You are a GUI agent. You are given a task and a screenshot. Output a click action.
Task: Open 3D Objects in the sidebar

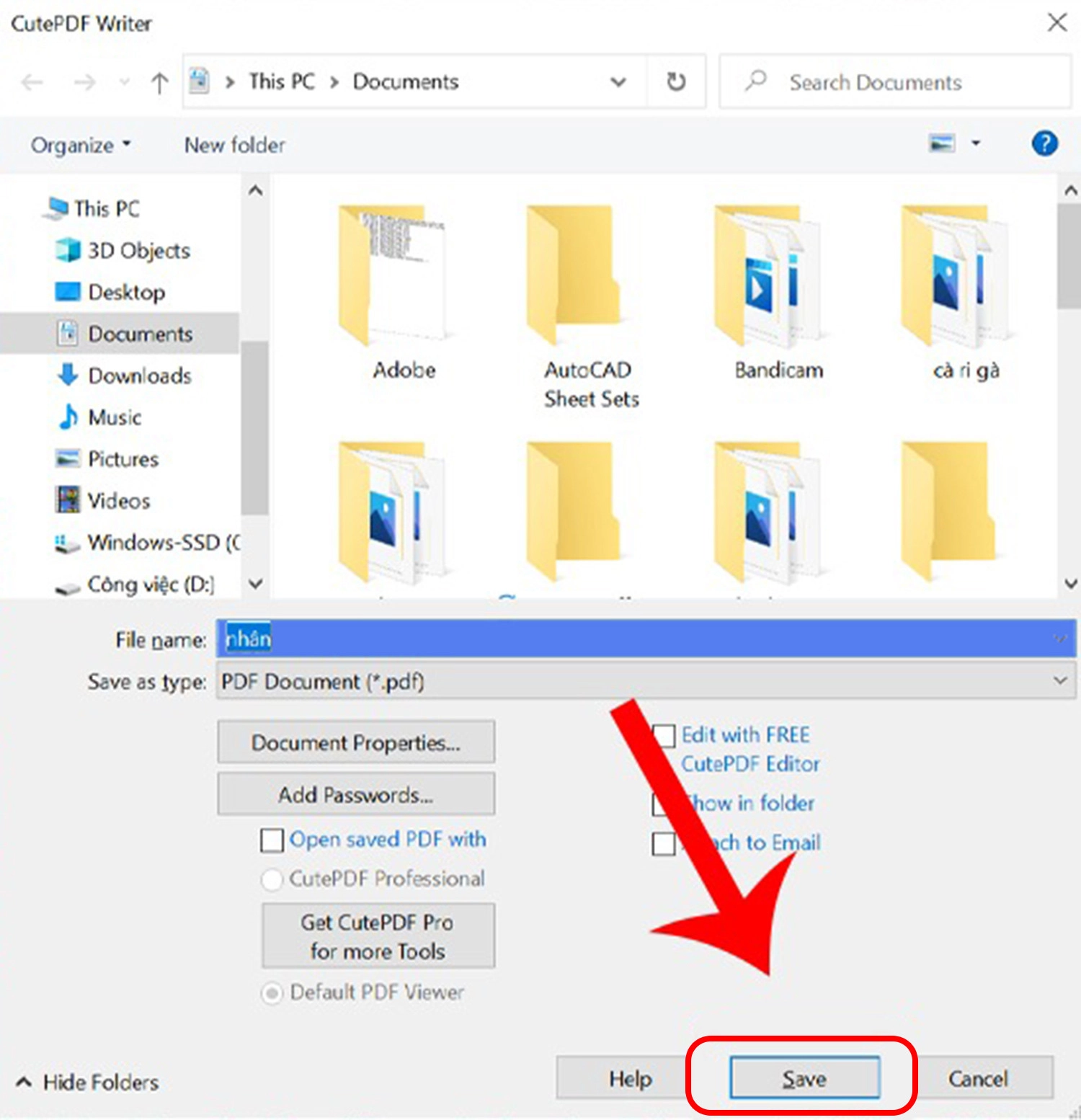pyautogui.click(x=123, y=250)
